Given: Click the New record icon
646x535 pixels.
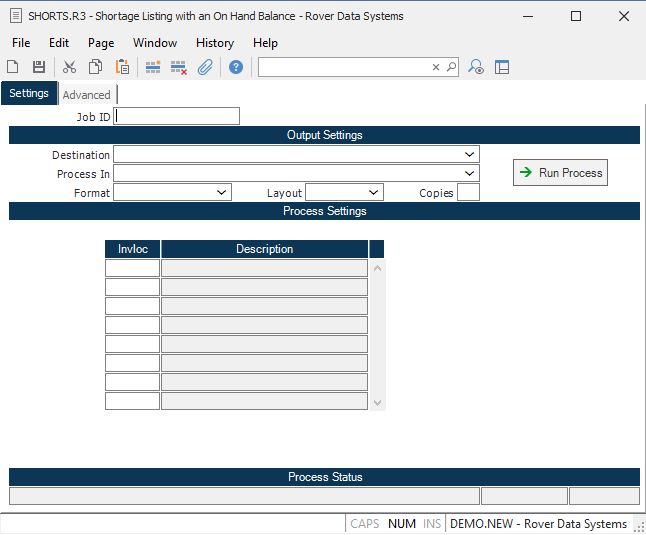Looking at the screenshot, I should pyautogui.click(x=13, y=67).
